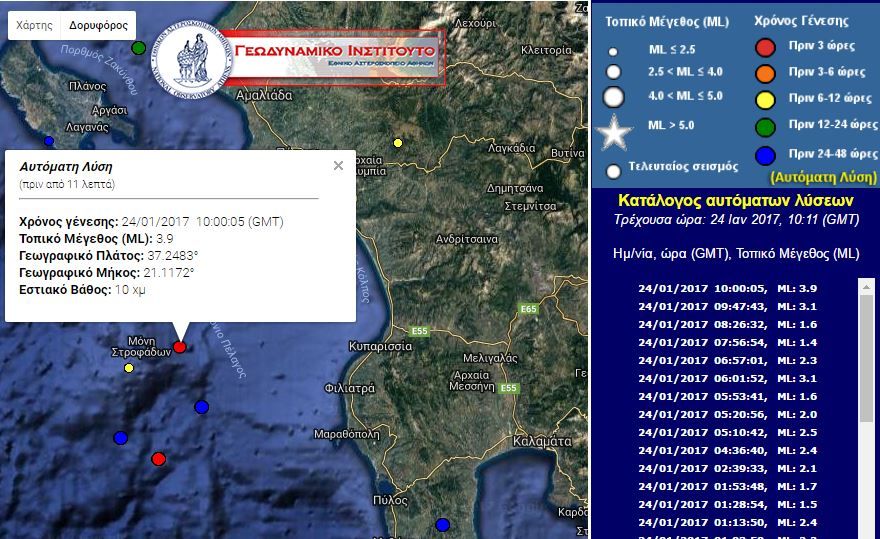Switch to the Χάρτης map view
Screen dimensions: 880x539
click(35, 25)
